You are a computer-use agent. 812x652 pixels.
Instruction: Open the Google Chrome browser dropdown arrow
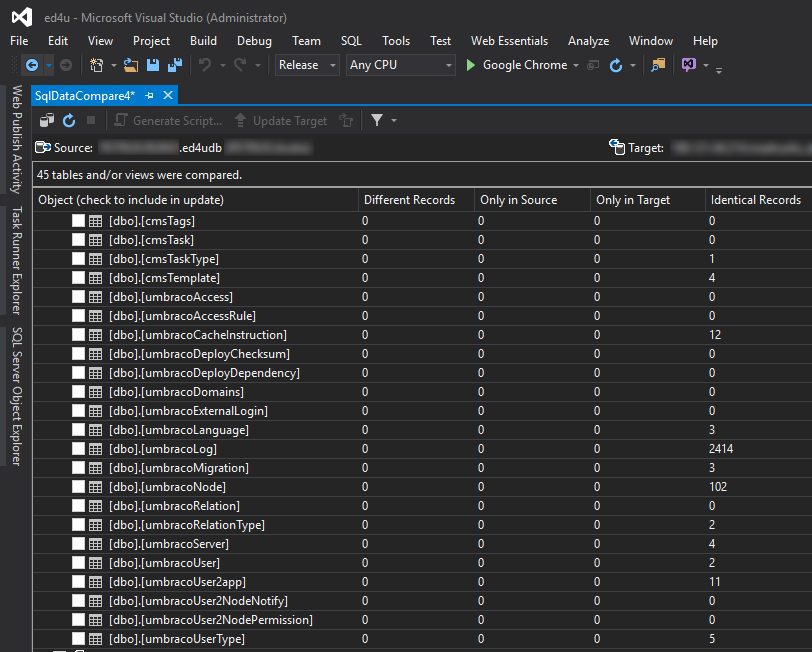pyautogui.click(x=576, y=66)
